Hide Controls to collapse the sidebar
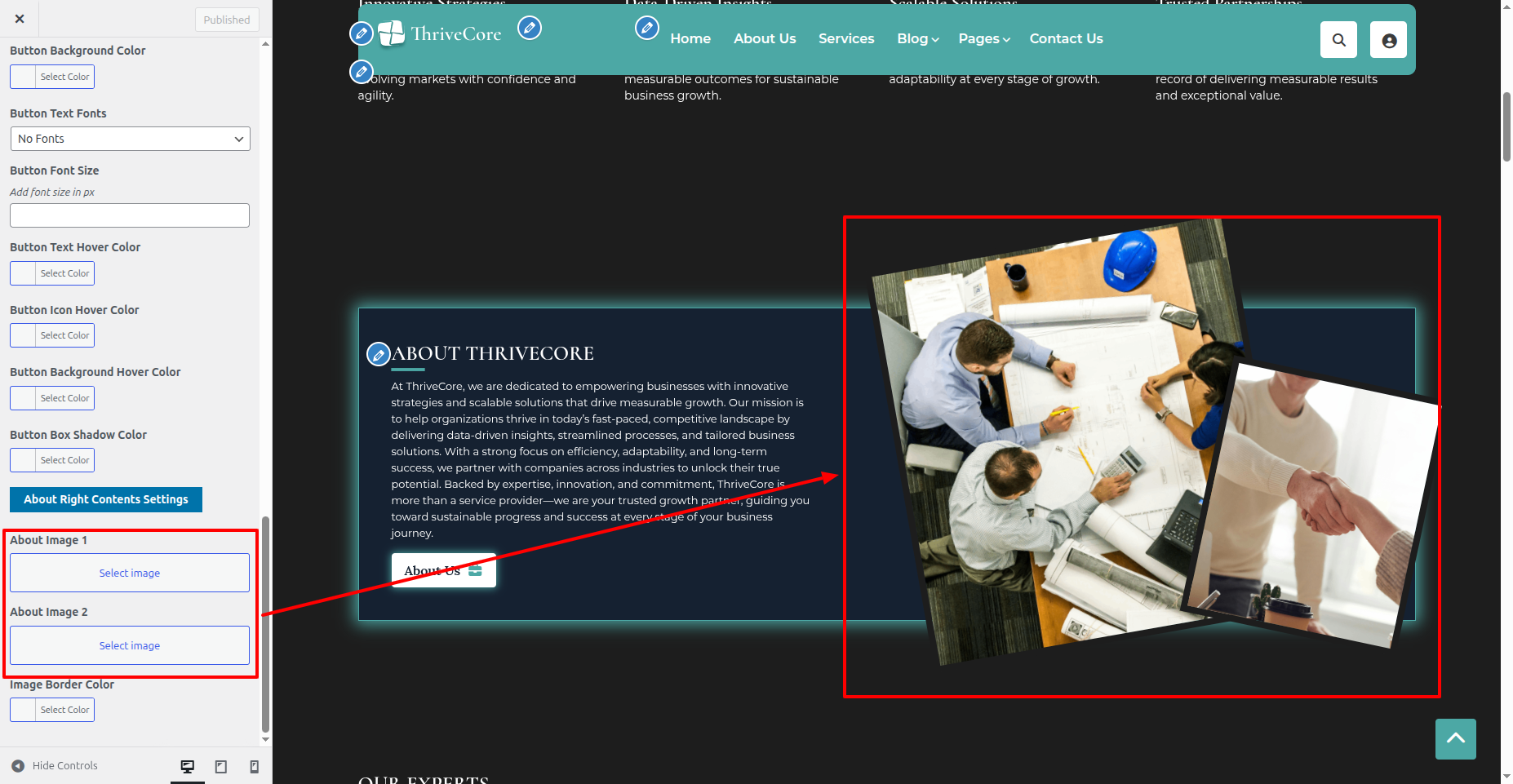 (x=55, y=766)
